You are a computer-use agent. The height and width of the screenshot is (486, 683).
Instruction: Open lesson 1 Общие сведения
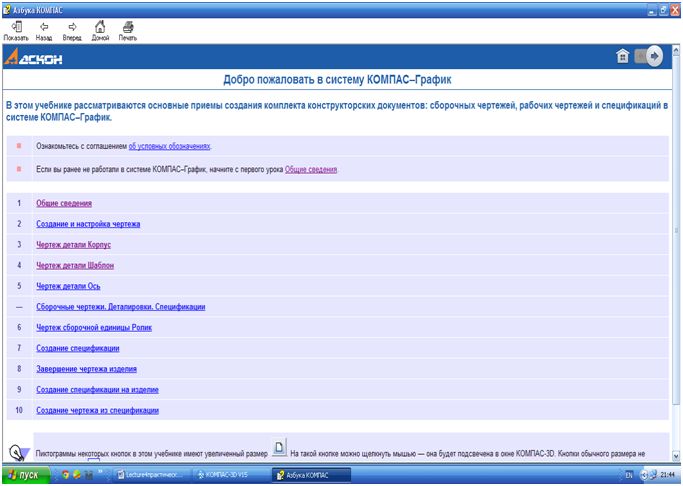pos(64,203)
